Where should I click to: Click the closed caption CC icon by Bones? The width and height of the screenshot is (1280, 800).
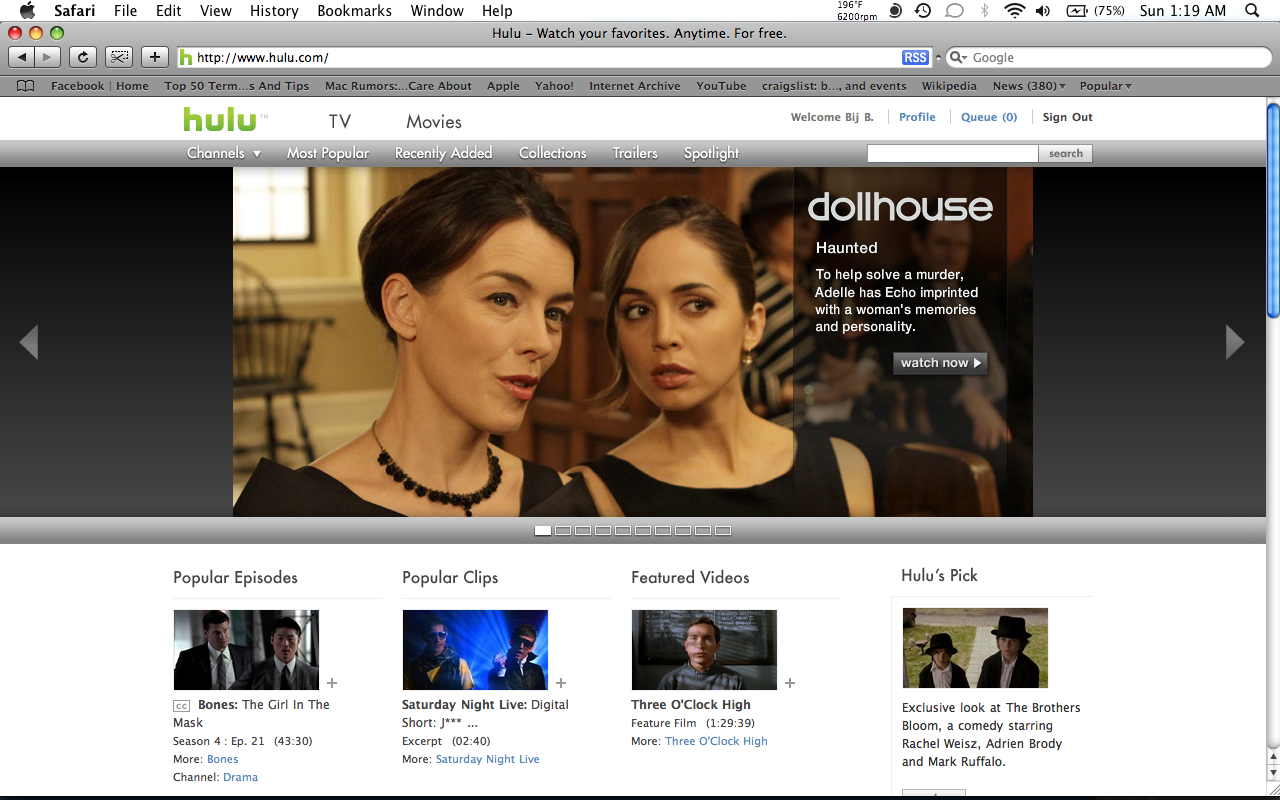pos(182,706)
